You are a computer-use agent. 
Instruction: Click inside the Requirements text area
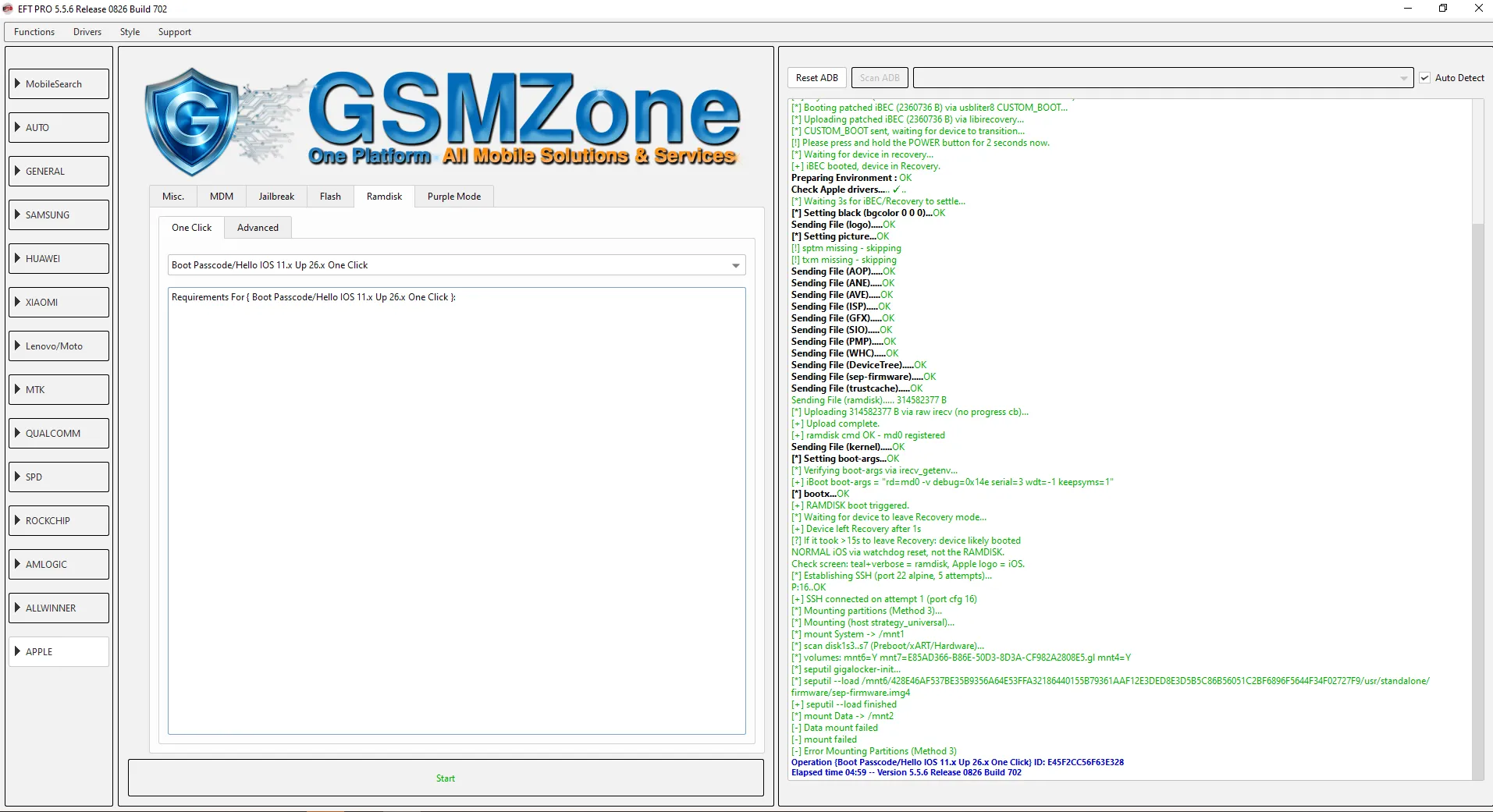[457, 511]
